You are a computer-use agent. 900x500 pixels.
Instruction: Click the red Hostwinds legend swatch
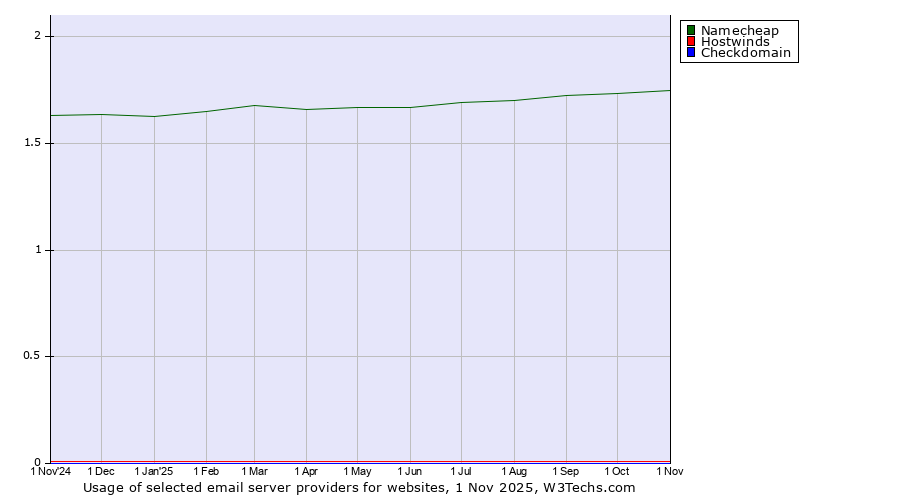690,42
